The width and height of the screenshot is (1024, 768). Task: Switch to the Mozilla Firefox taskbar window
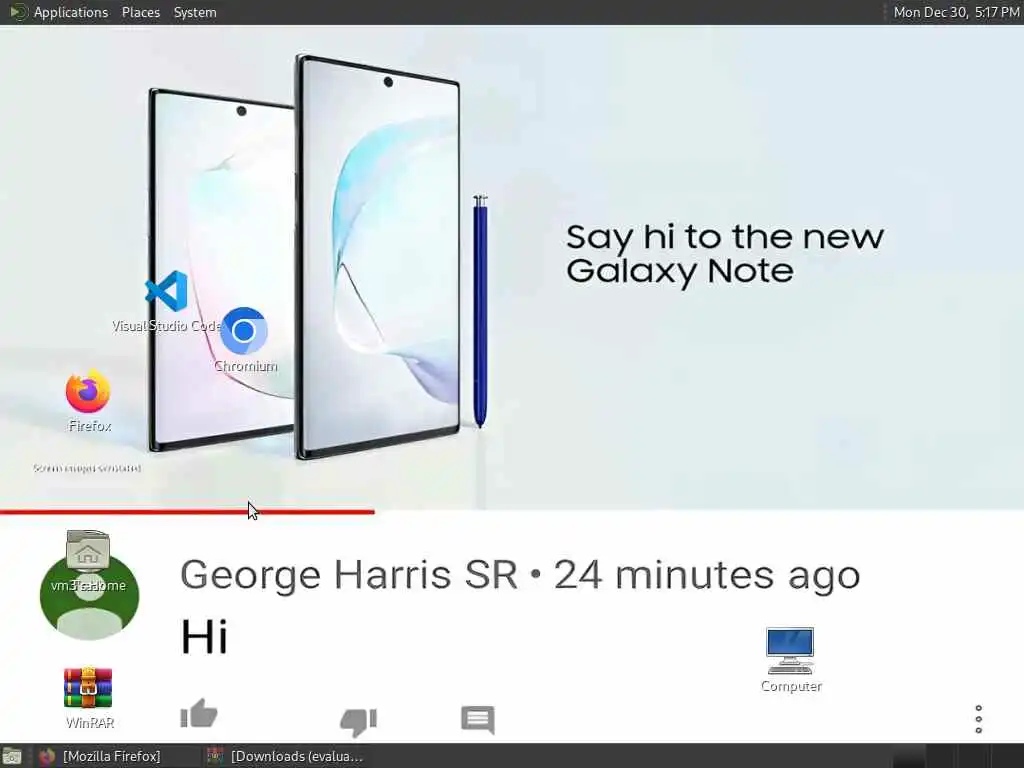coord(101,756)
